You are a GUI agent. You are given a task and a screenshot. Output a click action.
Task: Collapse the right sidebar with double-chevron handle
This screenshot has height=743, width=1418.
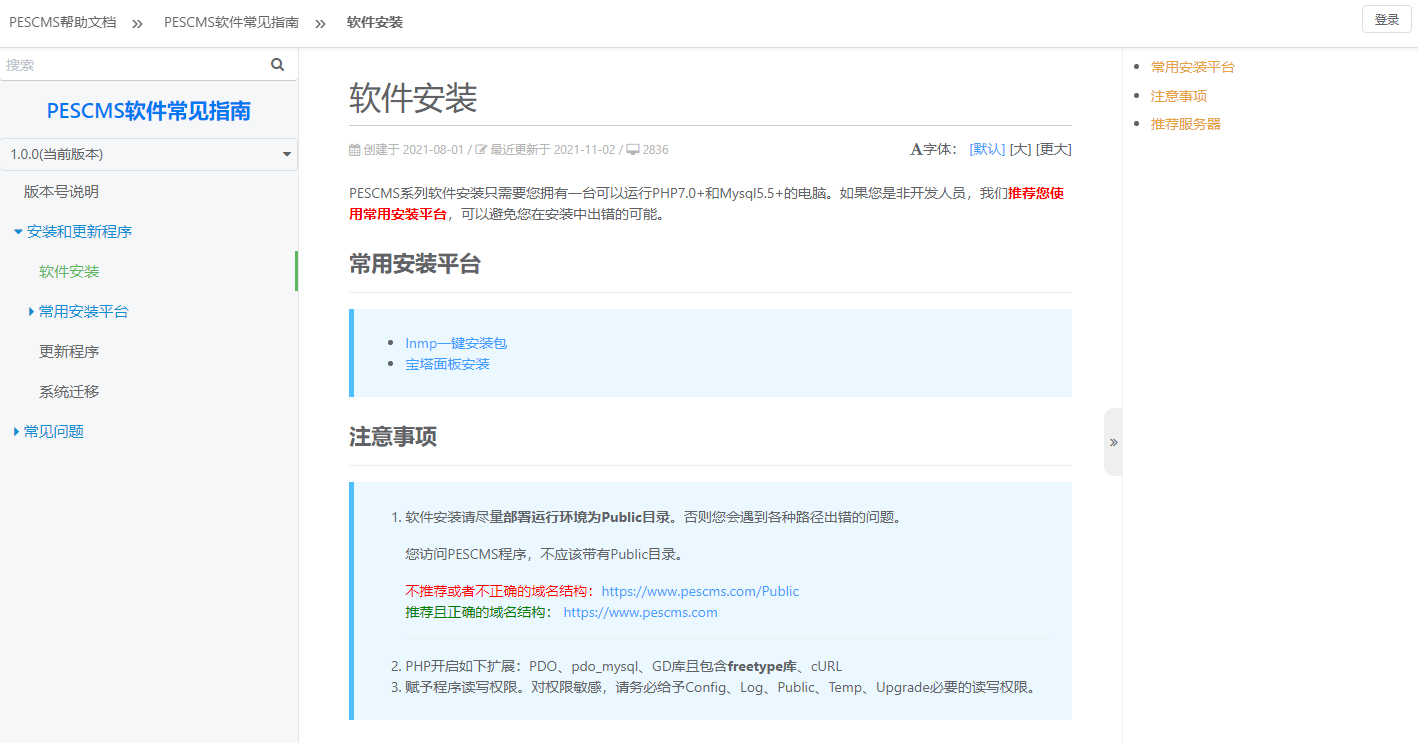(x=1113, y=442)
